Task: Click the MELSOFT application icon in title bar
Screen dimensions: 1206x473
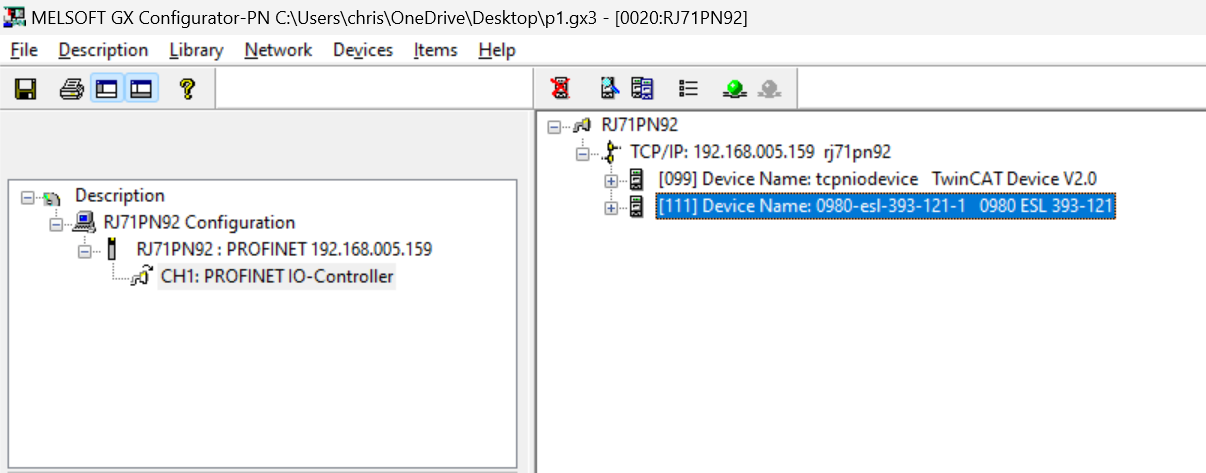Action: click(15, 15)
